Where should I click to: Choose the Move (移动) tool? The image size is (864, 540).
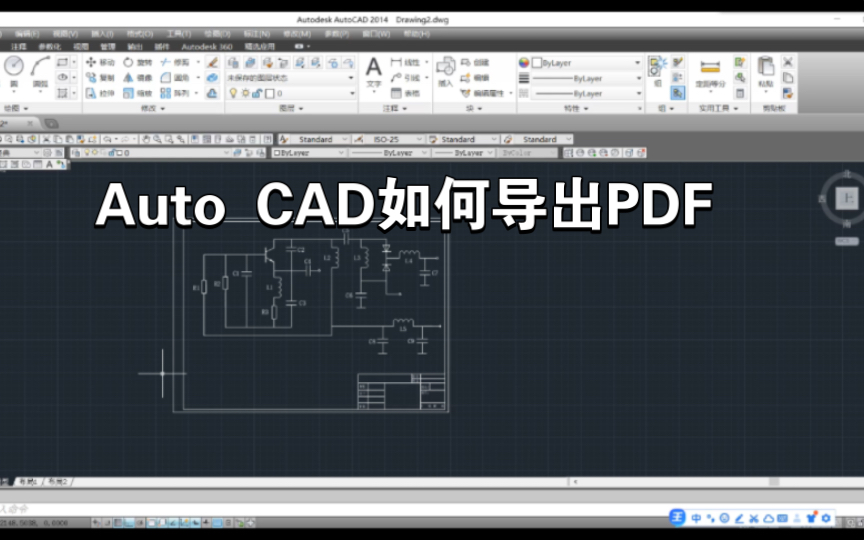coord(100,62)
